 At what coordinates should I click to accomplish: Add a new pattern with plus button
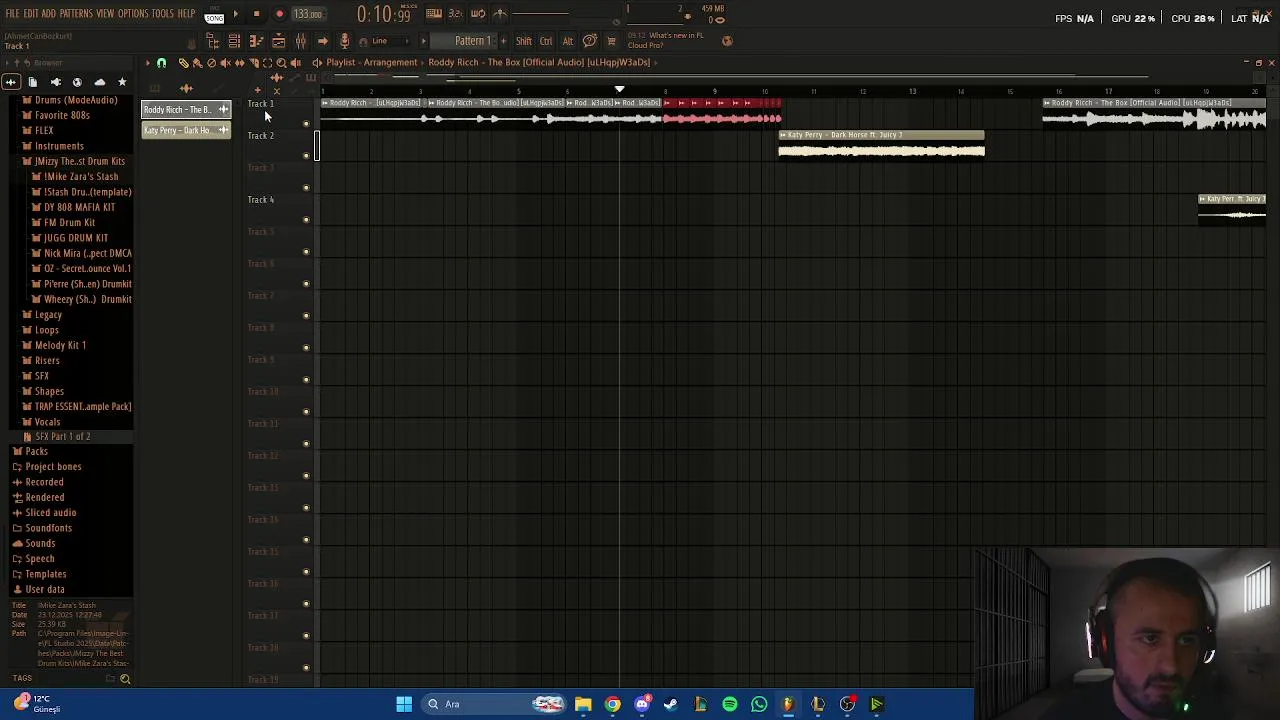(x=502, y=41)
